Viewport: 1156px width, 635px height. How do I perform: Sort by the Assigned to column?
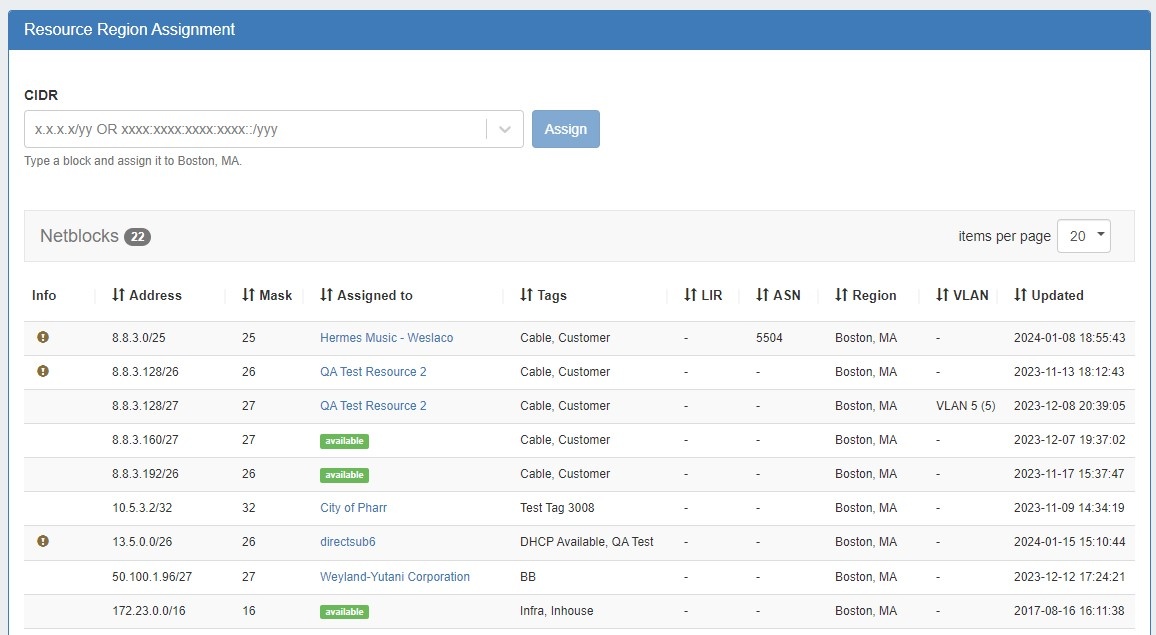[366, 295]
